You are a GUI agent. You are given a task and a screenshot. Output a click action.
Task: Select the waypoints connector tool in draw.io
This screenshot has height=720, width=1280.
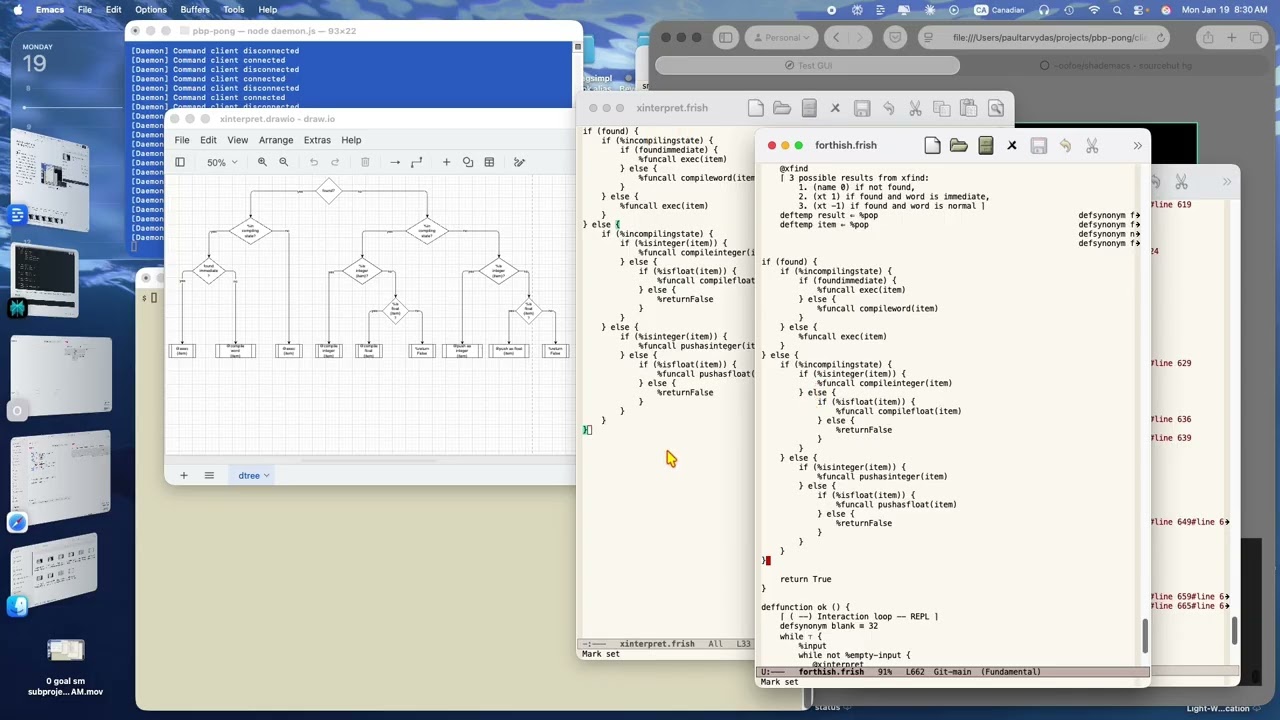[417, 162]
